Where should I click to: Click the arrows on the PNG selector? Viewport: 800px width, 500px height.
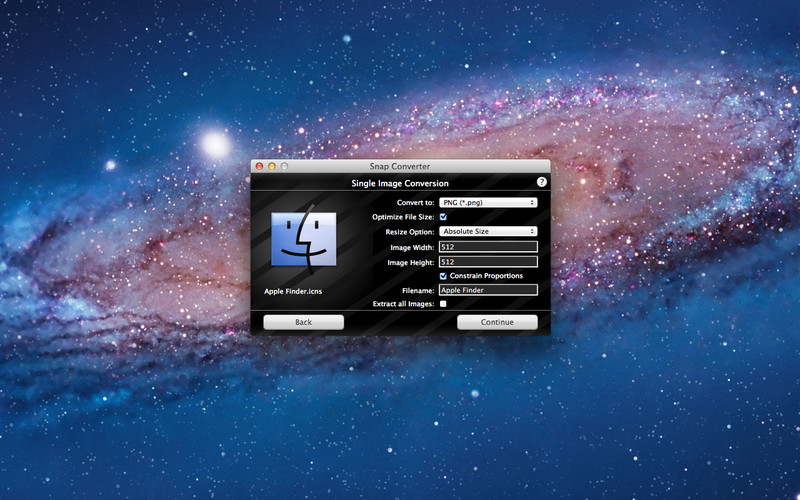tap(532, 202)
